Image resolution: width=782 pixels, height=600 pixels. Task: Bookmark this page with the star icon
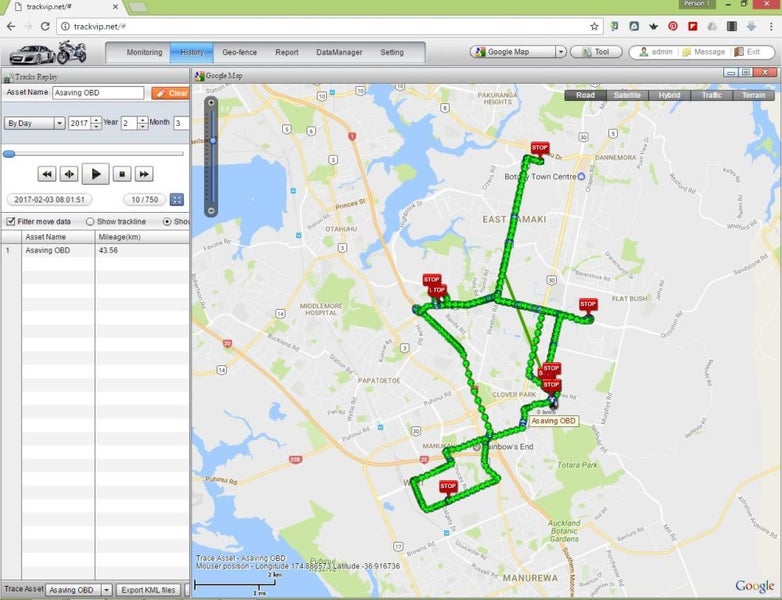594,26
